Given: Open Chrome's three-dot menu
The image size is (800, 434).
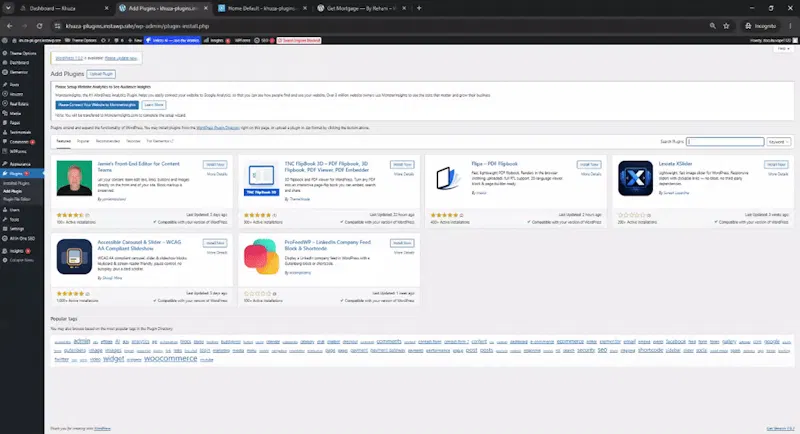Looking at the screenshot, I should (790, 26).
